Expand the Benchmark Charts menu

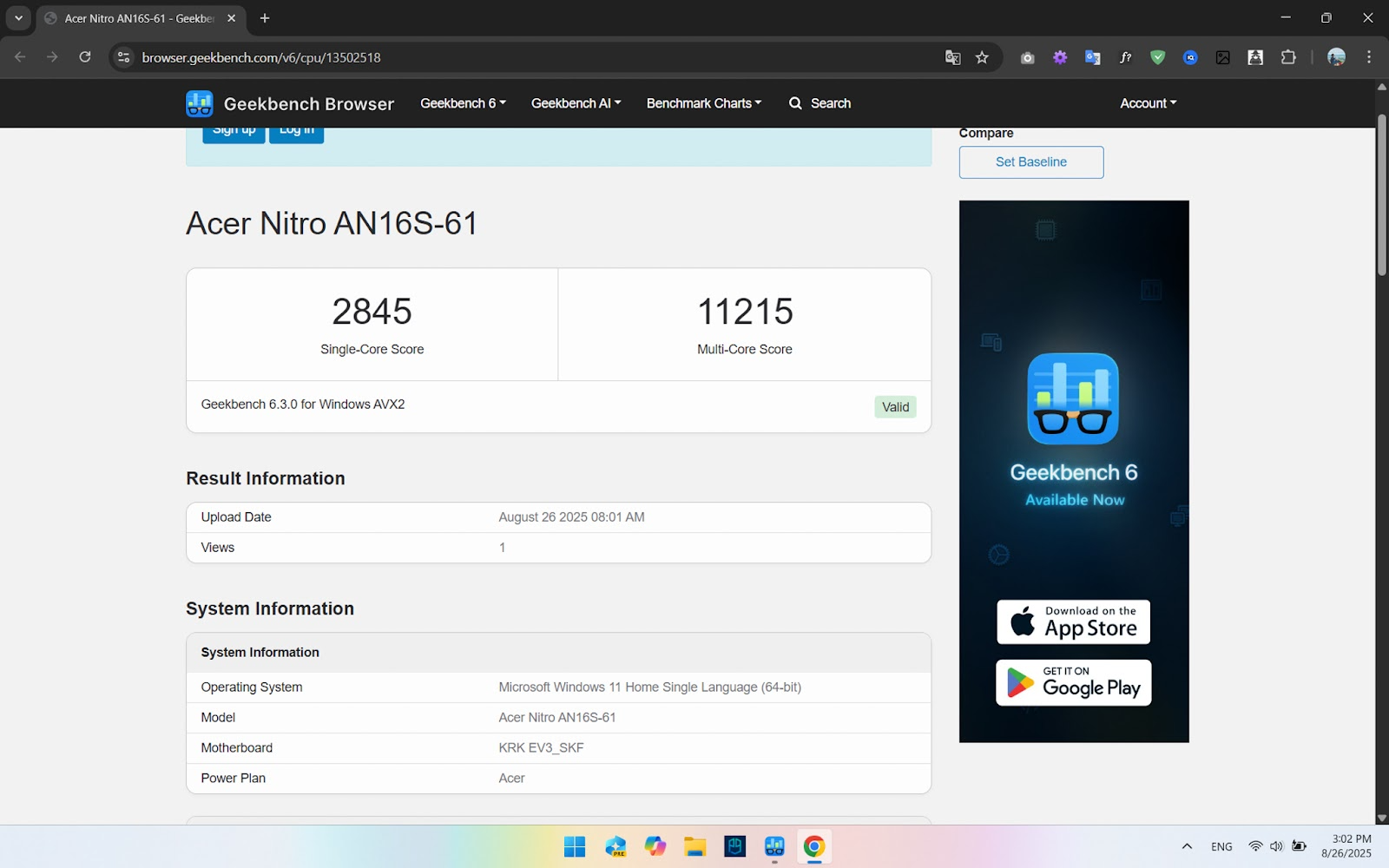703,103
